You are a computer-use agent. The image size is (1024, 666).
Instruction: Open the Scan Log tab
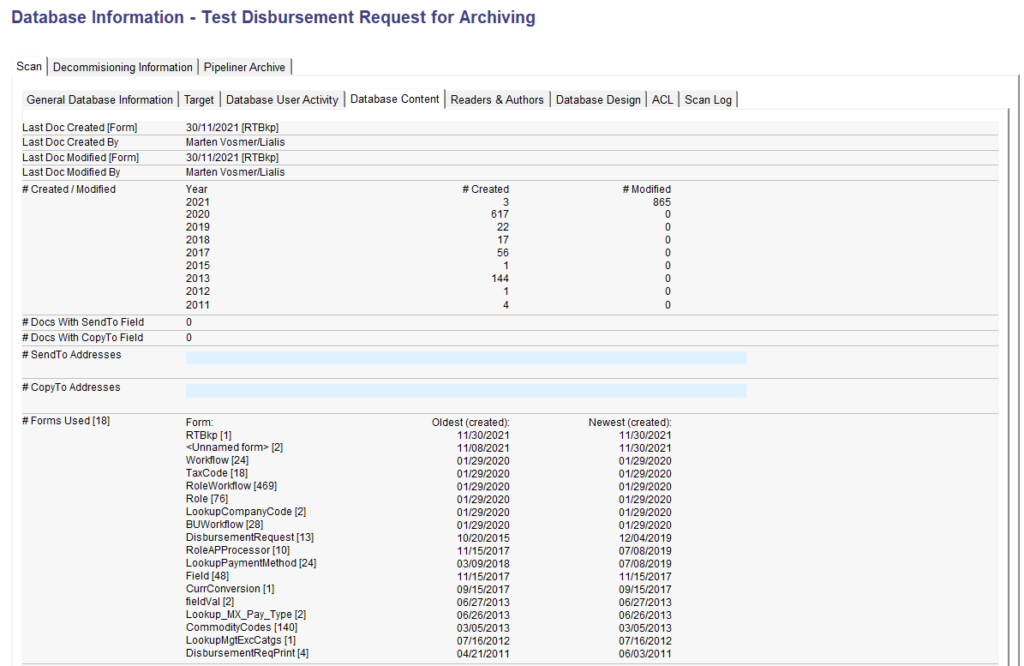[x=708, y=99]
